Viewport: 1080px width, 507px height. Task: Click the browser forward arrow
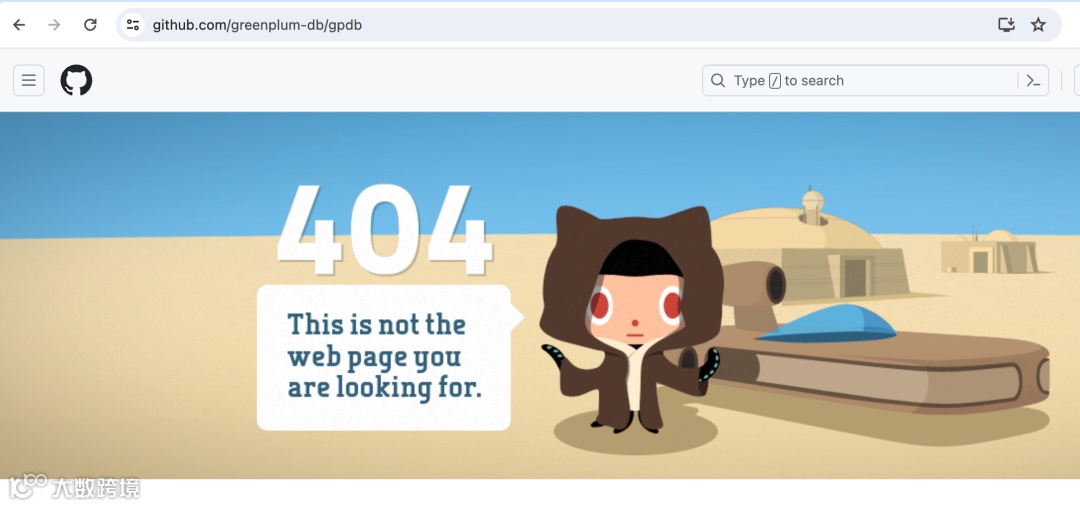coord(54,25)
